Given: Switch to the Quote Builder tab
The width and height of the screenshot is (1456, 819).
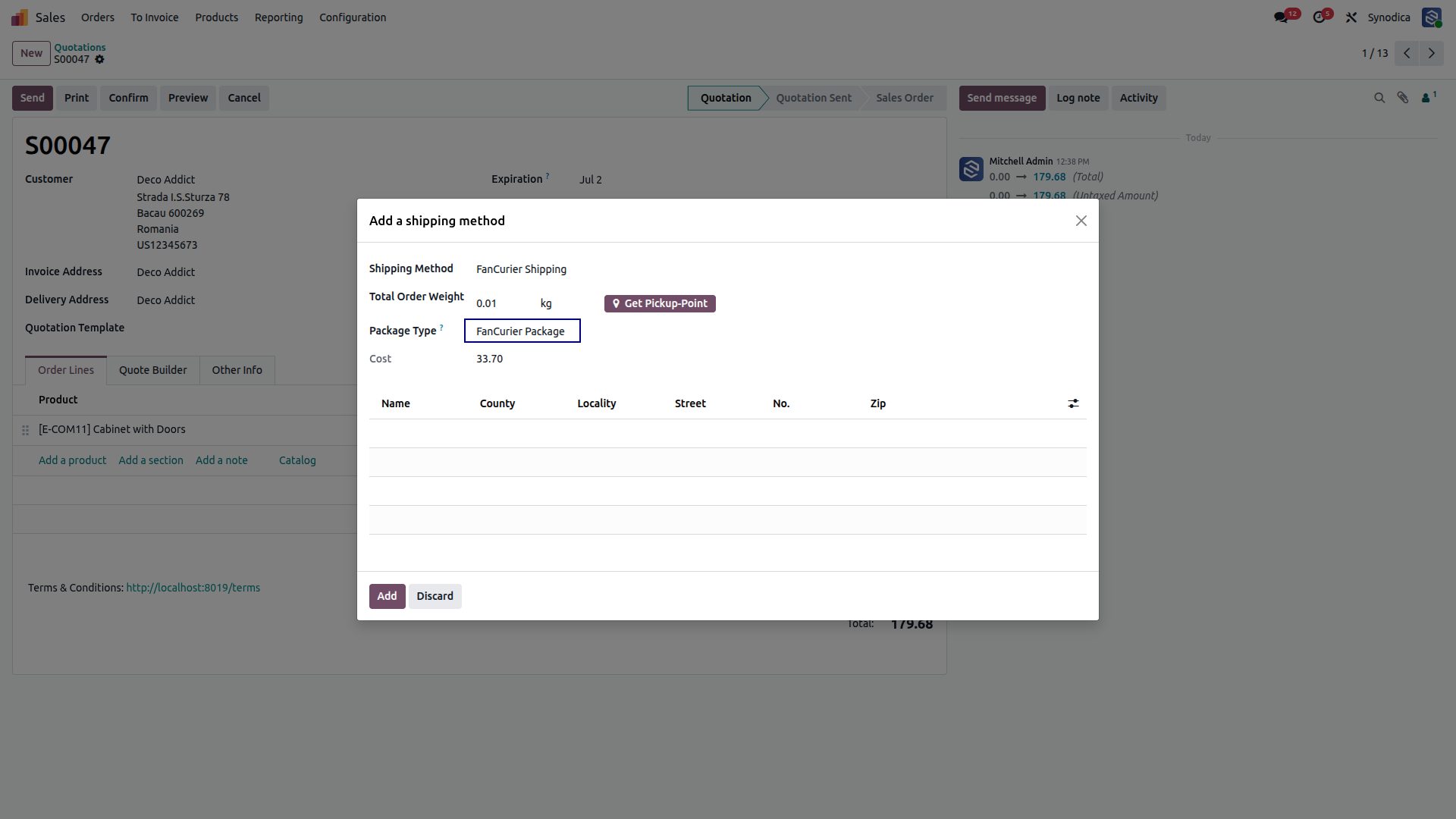Looking at the screenshot, I should (153, 370).
